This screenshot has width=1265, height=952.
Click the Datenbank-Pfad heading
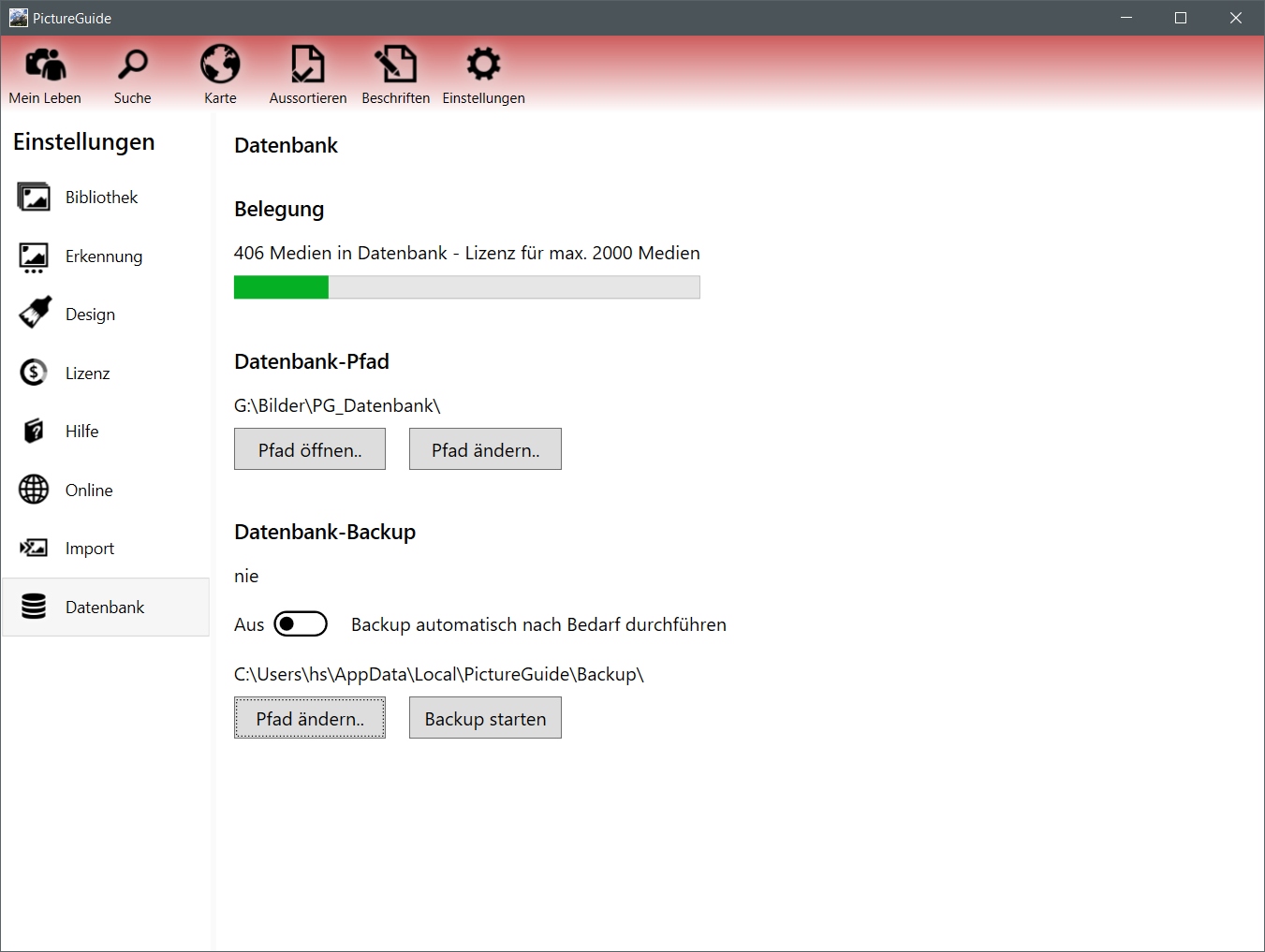tap(312, 361)
